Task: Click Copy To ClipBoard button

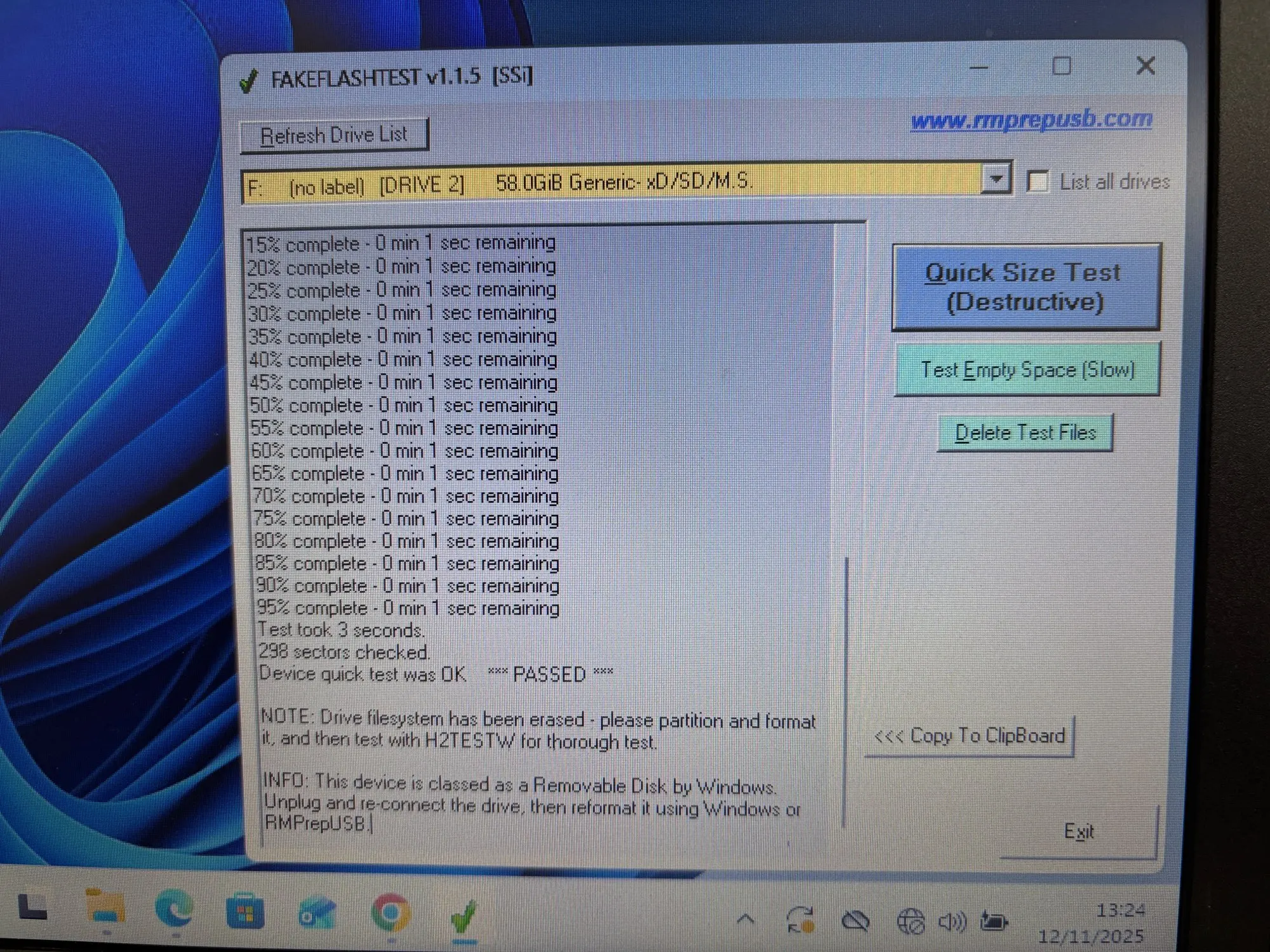Action: click(x=970, y=736)
